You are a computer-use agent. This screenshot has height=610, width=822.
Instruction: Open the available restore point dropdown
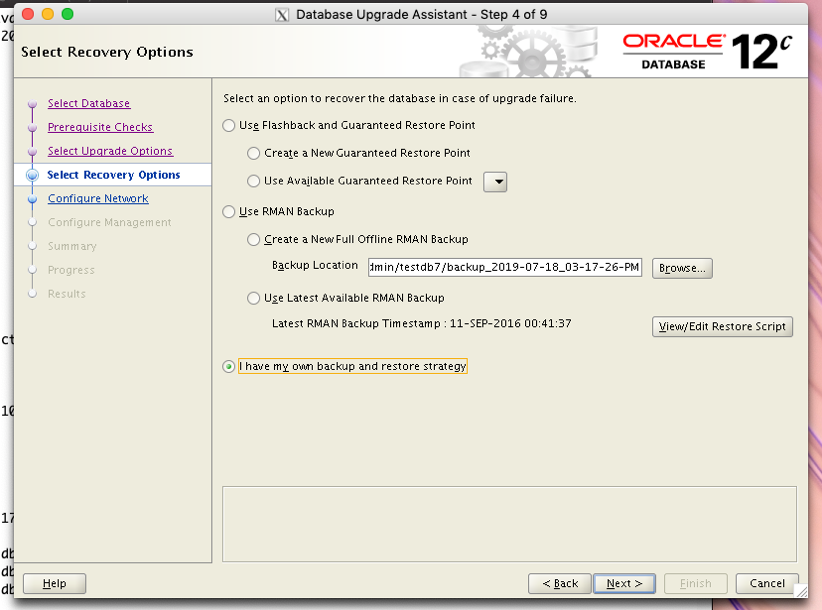(495, 182)
